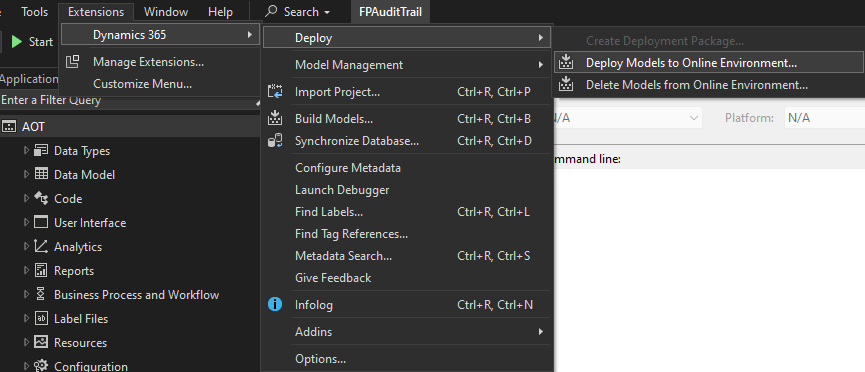
Task: Click the Code node icon
Action: pos(41,198)
